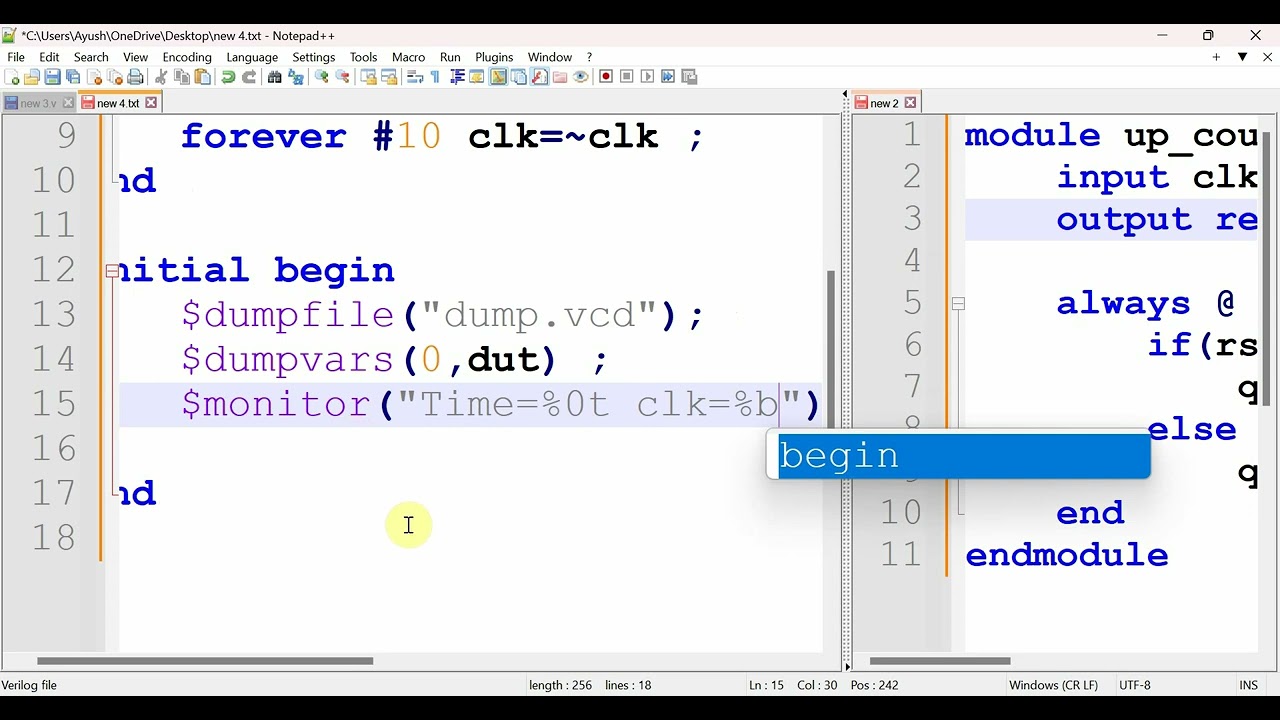Open the Replace dialog toolbar icon
Viewport: 1280px width, 720px height.
pyautogui.click(x=295, y=77)
